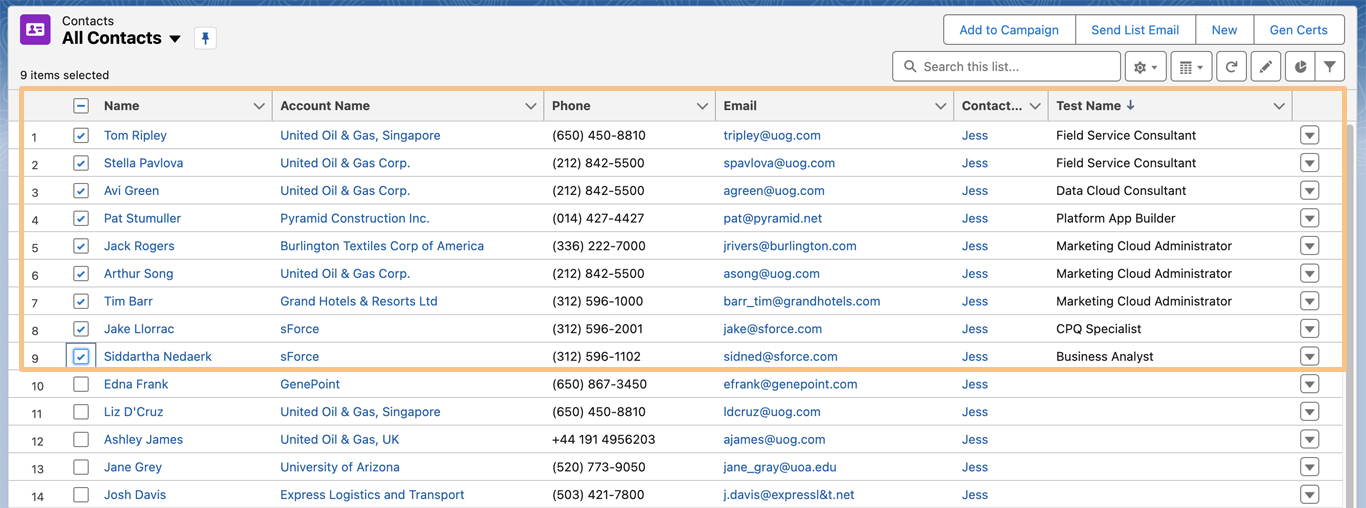The image size is (1366, 508).
Task: Show the charts panel icon
Action: pyautogui.click(x=1300, y=67)
